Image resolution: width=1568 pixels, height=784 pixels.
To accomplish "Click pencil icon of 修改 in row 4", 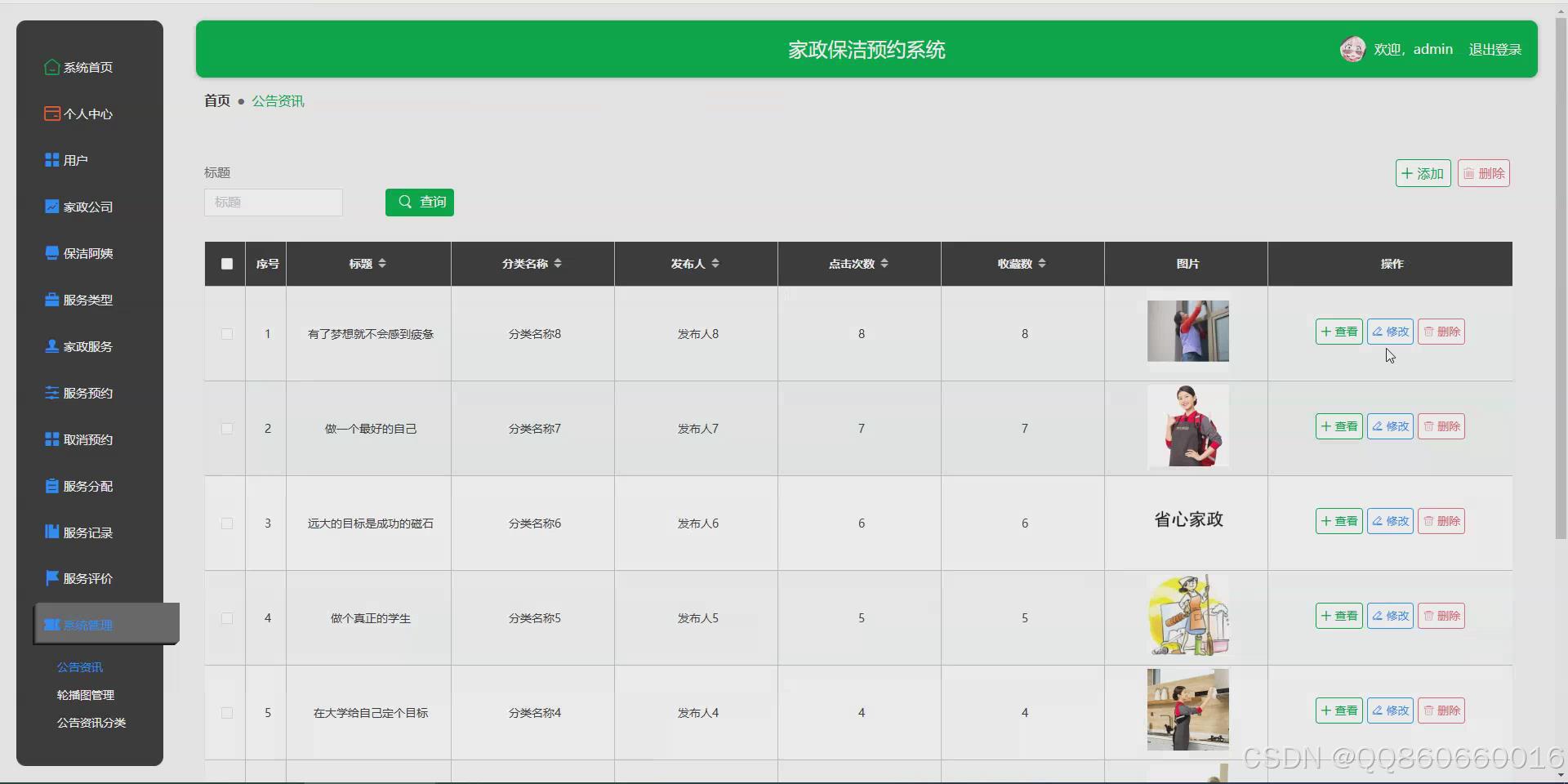I will [1378, 616].
